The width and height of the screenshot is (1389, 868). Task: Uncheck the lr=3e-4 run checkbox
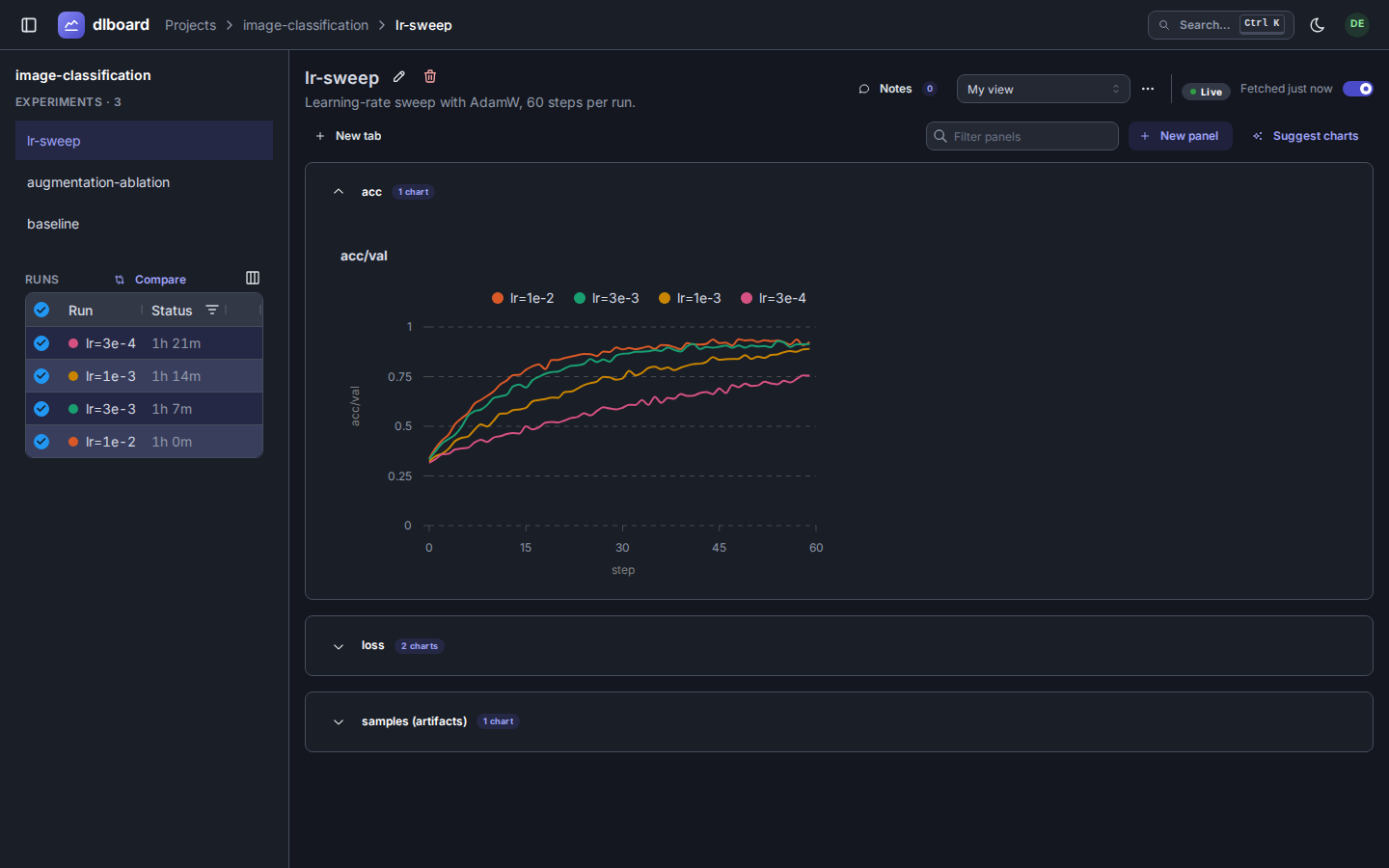(41, 342)
